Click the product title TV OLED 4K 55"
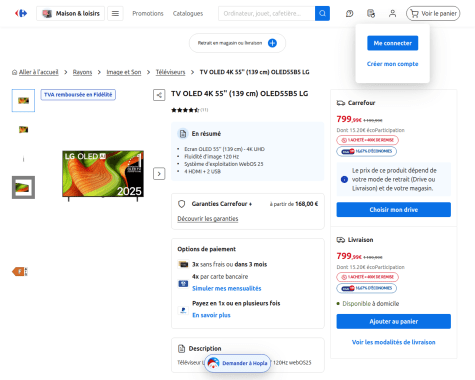Viewport: 475px width, 380px height. (x=239, y=94)
